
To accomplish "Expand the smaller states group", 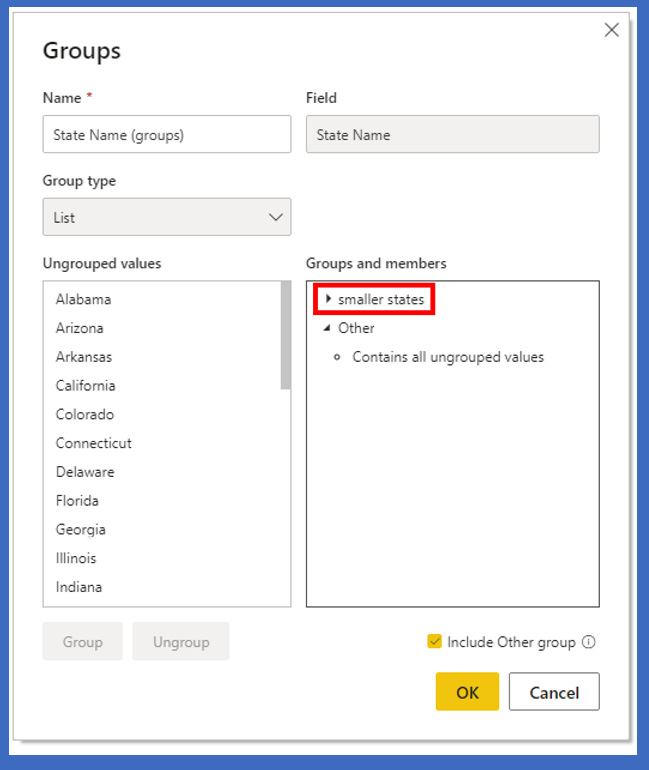I will pyautogui.click(x=328, y=299).
